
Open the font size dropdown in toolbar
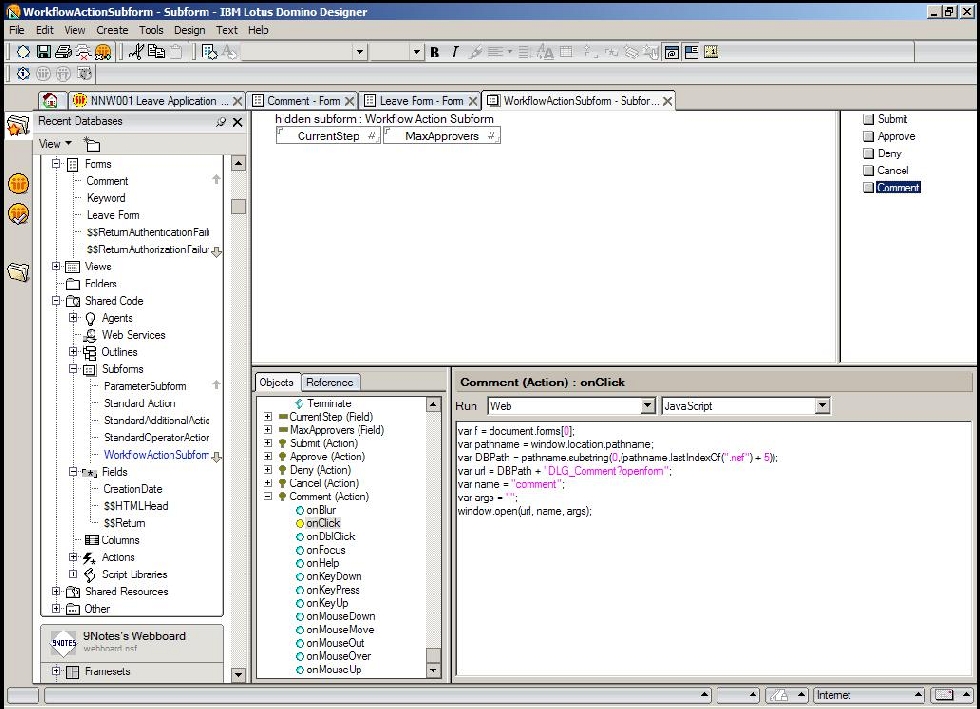pyautogui.click(x=417, y=52)
